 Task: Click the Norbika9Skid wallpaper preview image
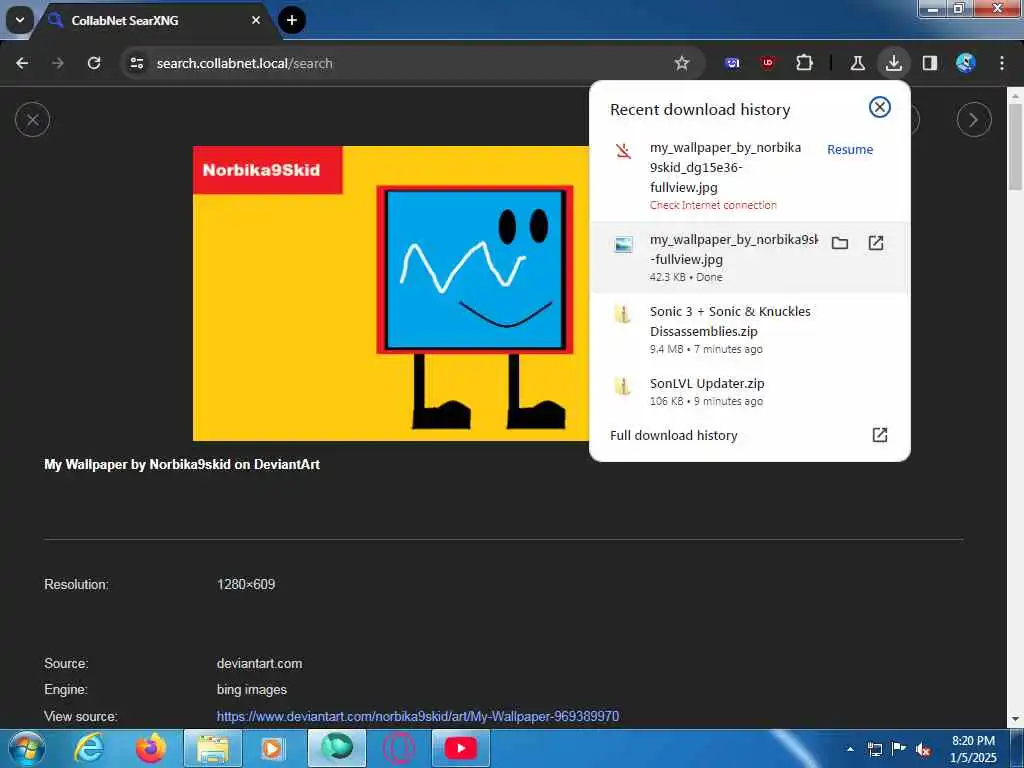tap(392, 293)
